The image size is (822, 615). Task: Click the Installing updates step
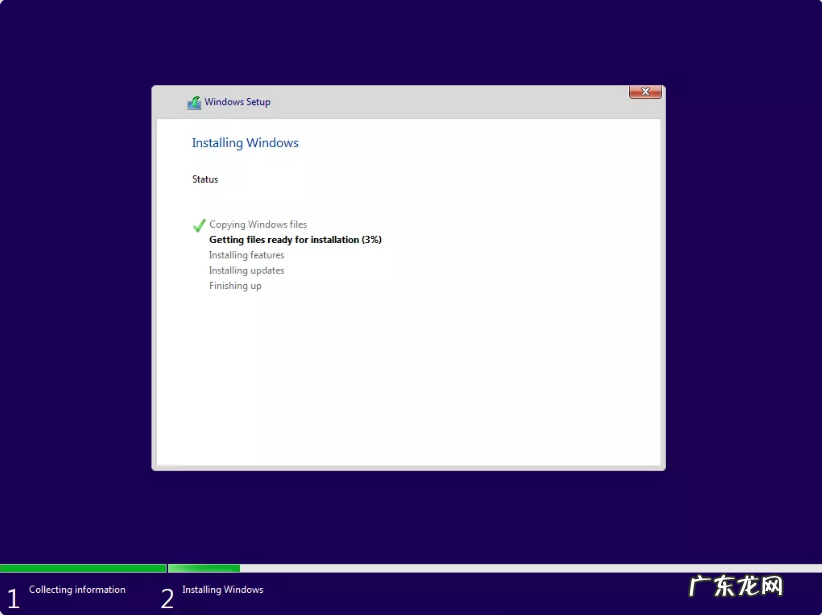pos(246,271)
